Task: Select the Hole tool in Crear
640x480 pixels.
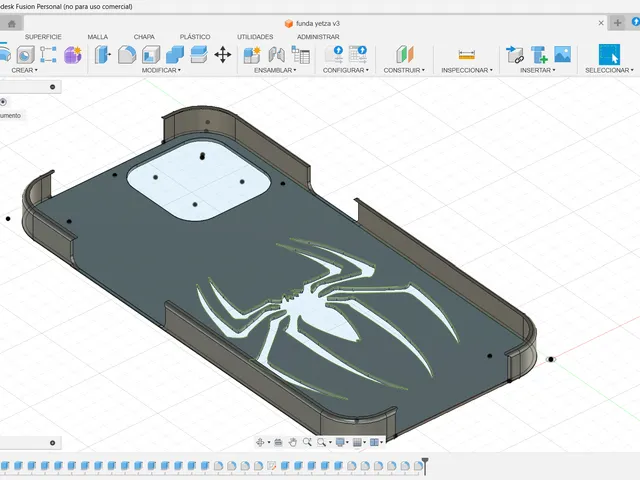Action: (x=25, y=55)
